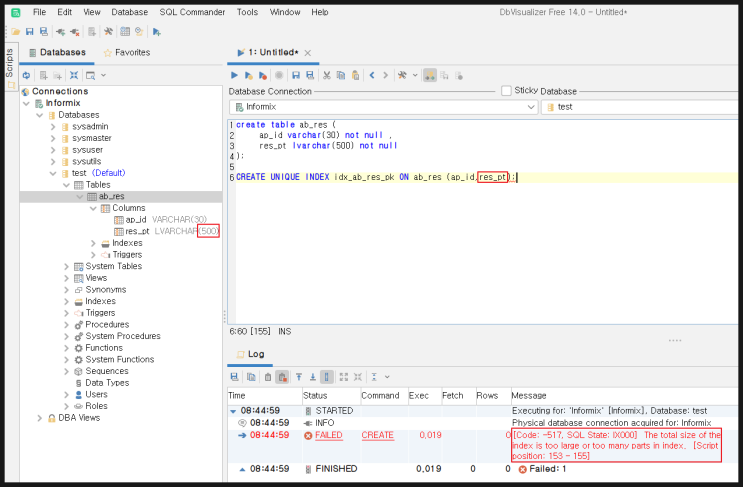
Task: Click the expand-all icon in Log toolbar
Action: click(x=344, y=377)
